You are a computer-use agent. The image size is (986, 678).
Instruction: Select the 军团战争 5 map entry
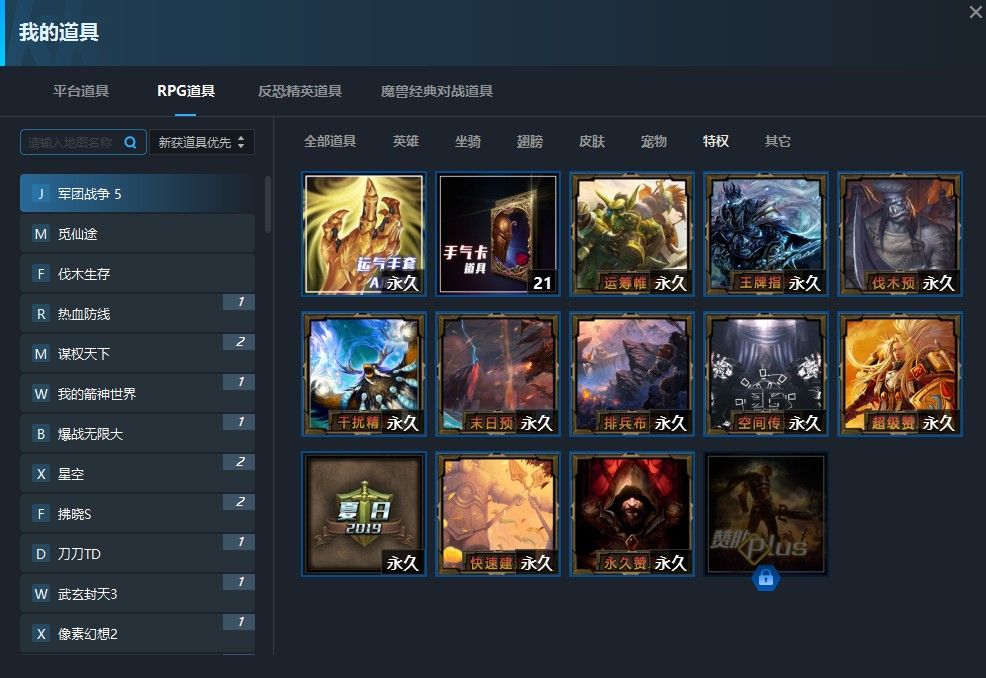click(x=137, y=194)
